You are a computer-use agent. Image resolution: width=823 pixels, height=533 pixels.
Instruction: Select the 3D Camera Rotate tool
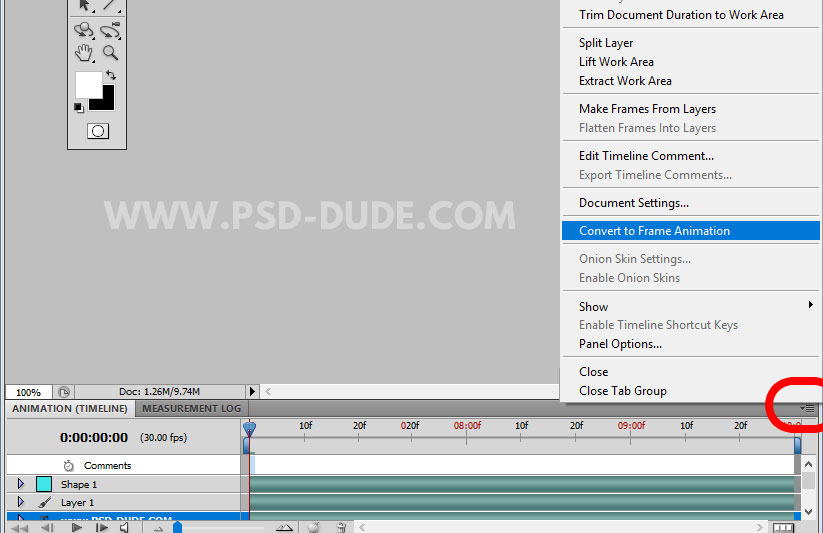110,30
